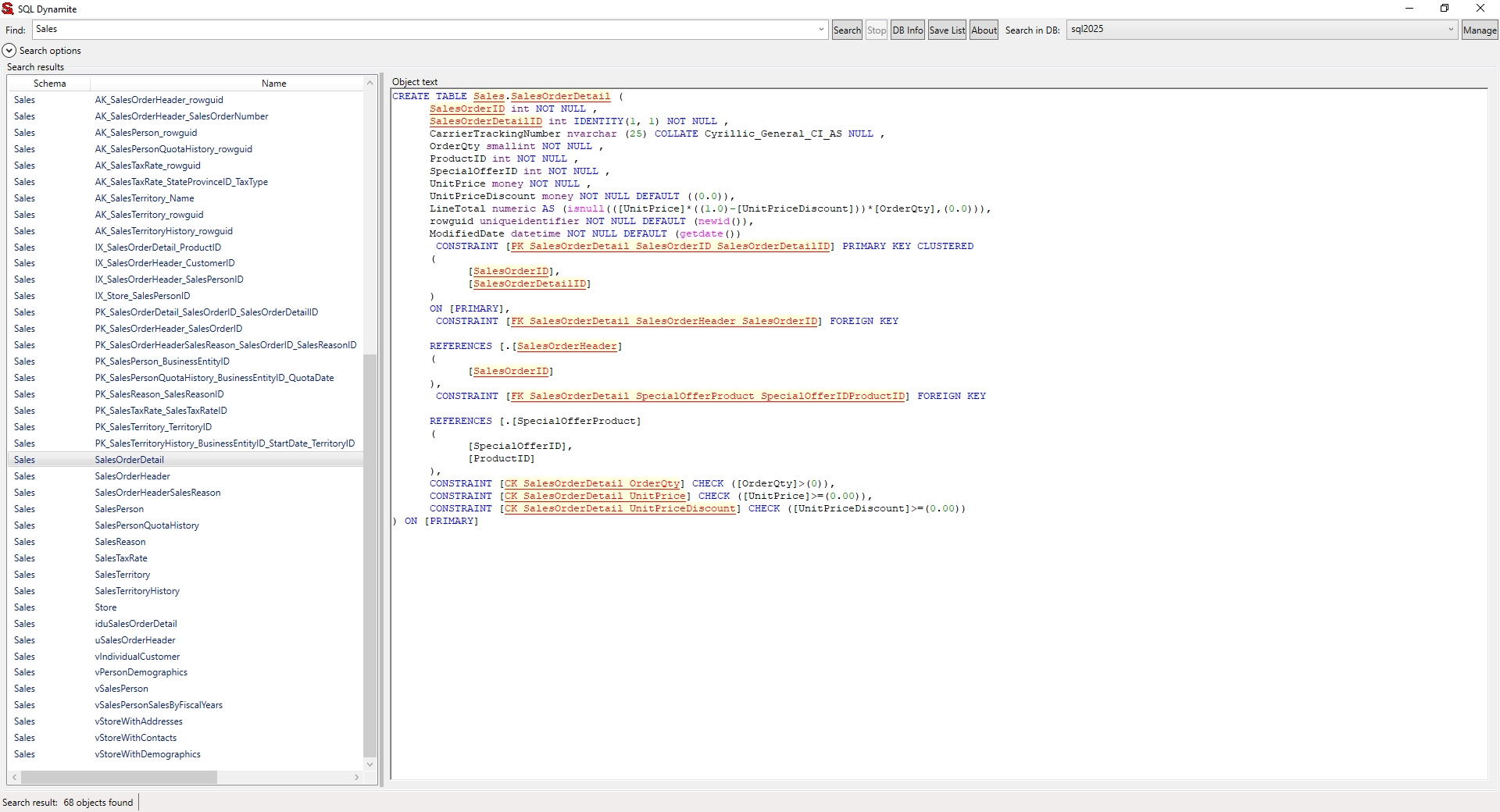Open the DB Info dialog
Viewport: 1500px width, 812px height.
pyautogui.click(x=907, y=30)
